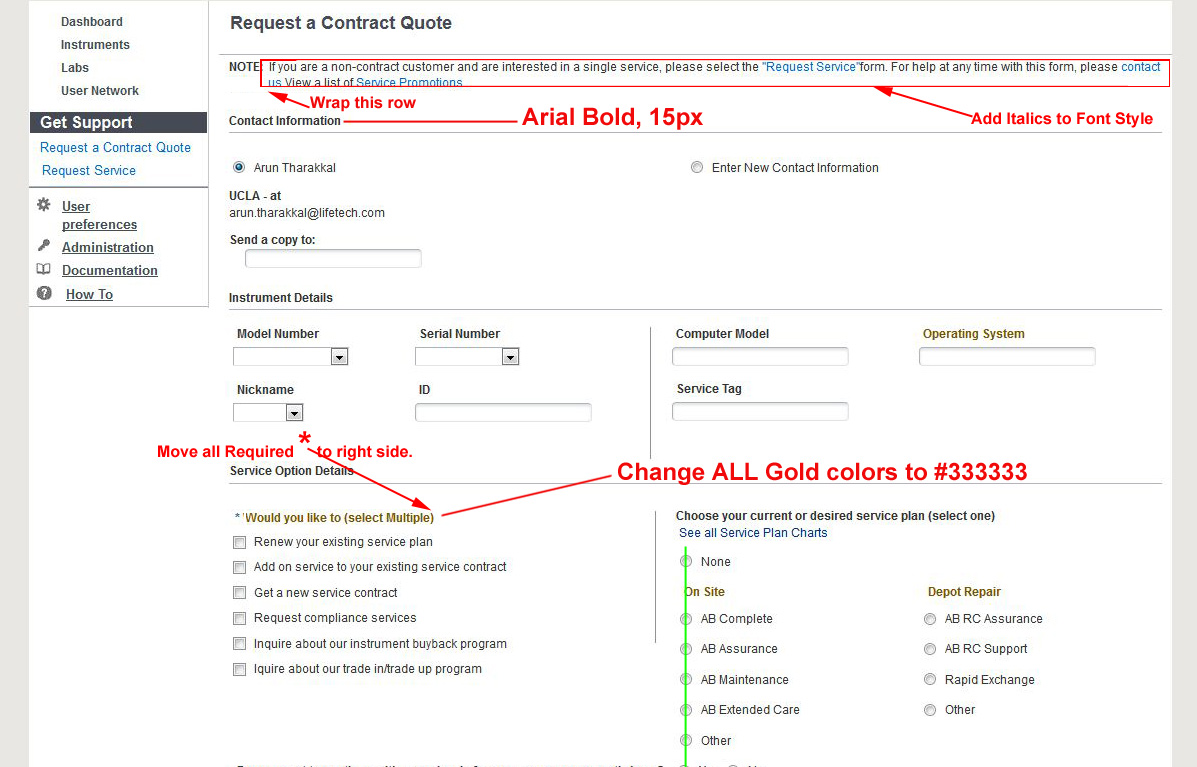Open the Request Service sidebar link
Screen dimensions: 1197x767
click(89, 171)
